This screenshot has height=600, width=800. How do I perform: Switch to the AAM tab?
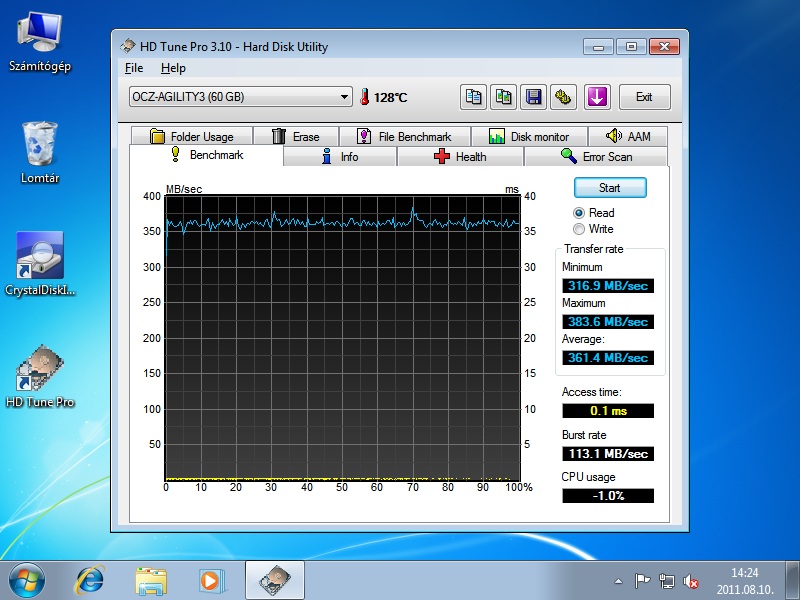click(628, 137)
